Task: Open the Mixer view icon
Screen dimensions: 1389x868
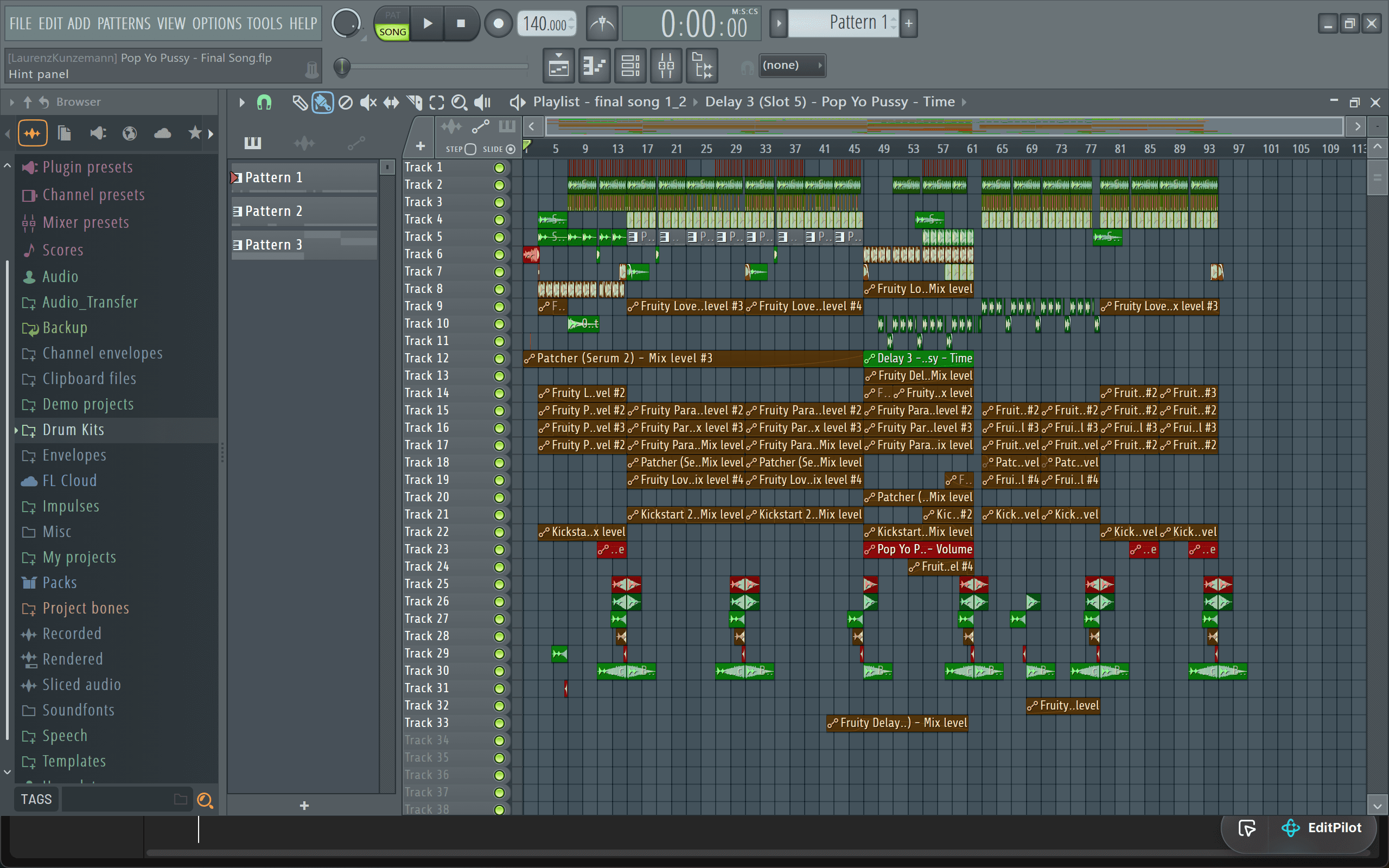Action: tap(666, 66)
